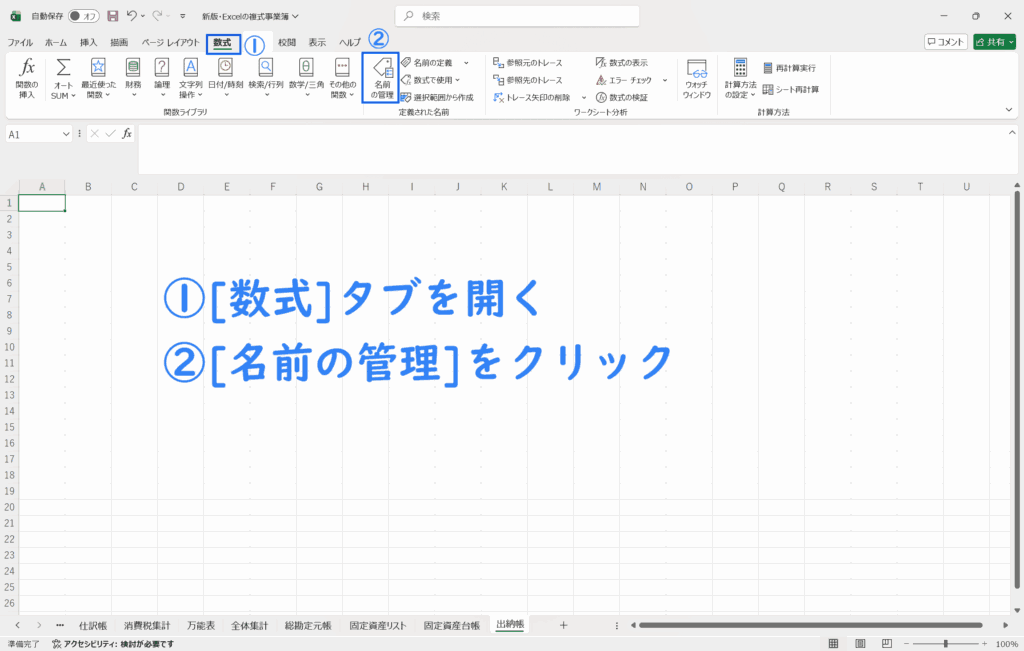Open the 校閲 (Review) ribbon tab
Screen dimensions: 1024x651
tap(287, 43)
